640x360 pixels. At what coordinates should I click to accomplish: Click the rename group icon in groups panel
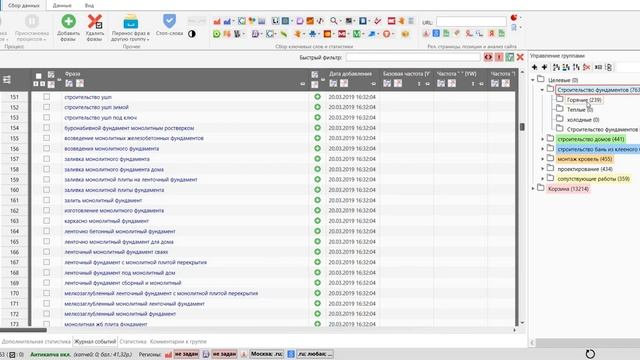tap(598, 67)
